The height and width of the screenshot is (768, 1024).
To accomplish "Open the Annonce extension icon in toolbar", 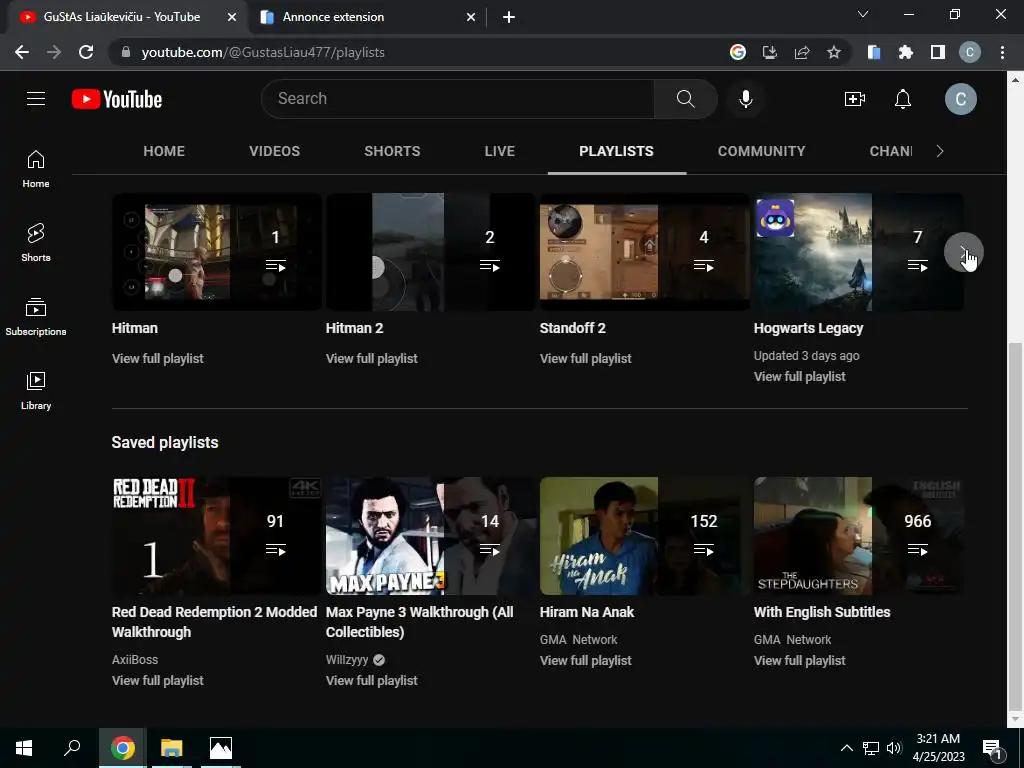I will click(x=874, y=52).
